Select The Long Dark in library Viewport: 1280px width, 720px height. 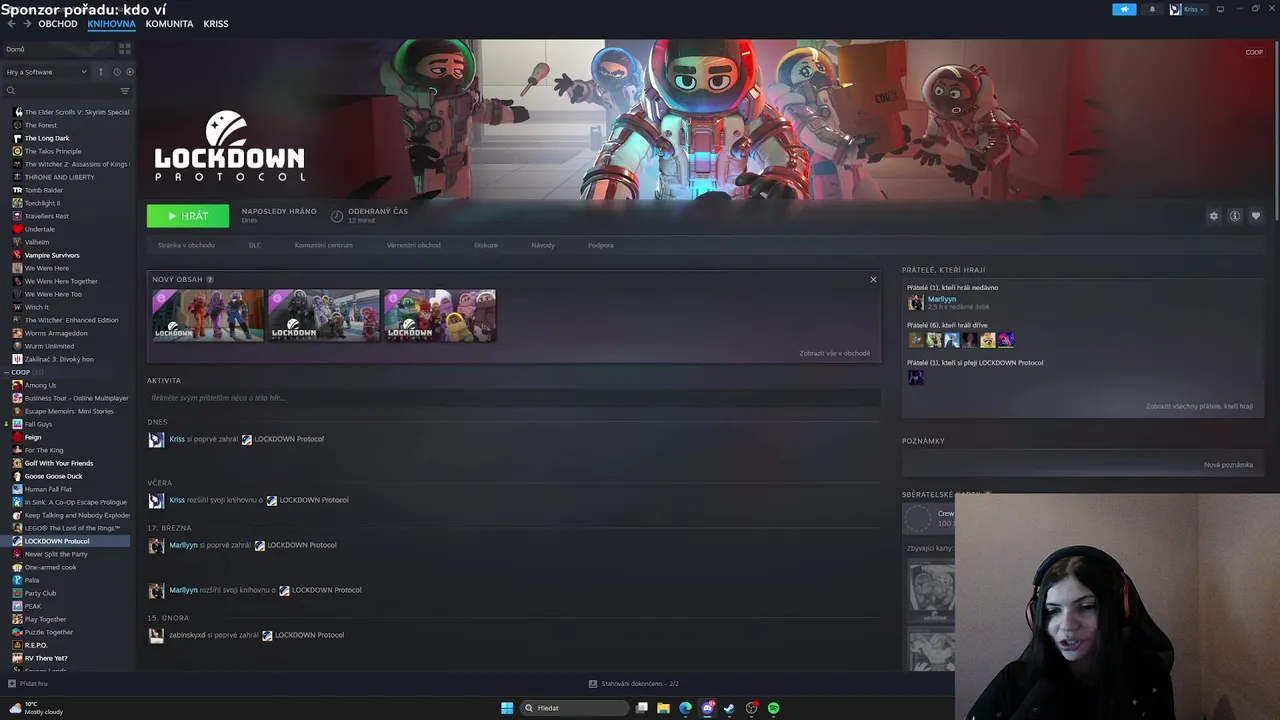tap(47, 138)
